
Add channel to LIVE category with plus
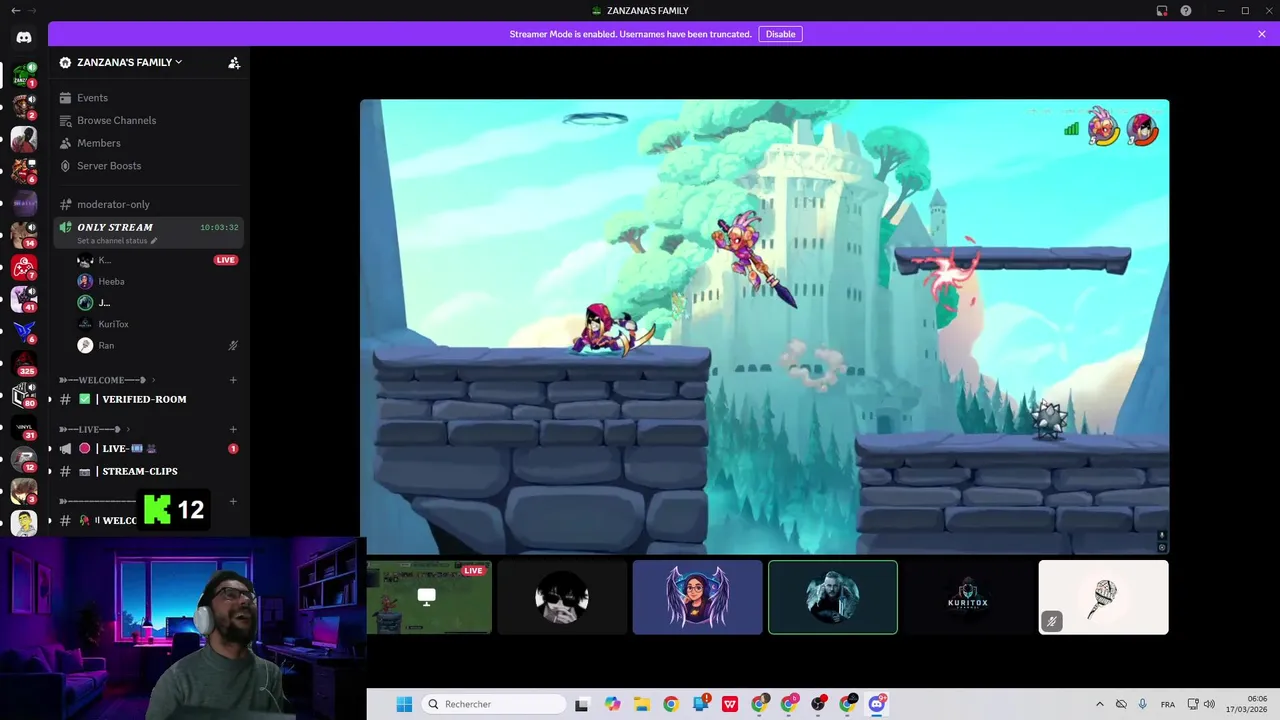click(x=233, y=429)
